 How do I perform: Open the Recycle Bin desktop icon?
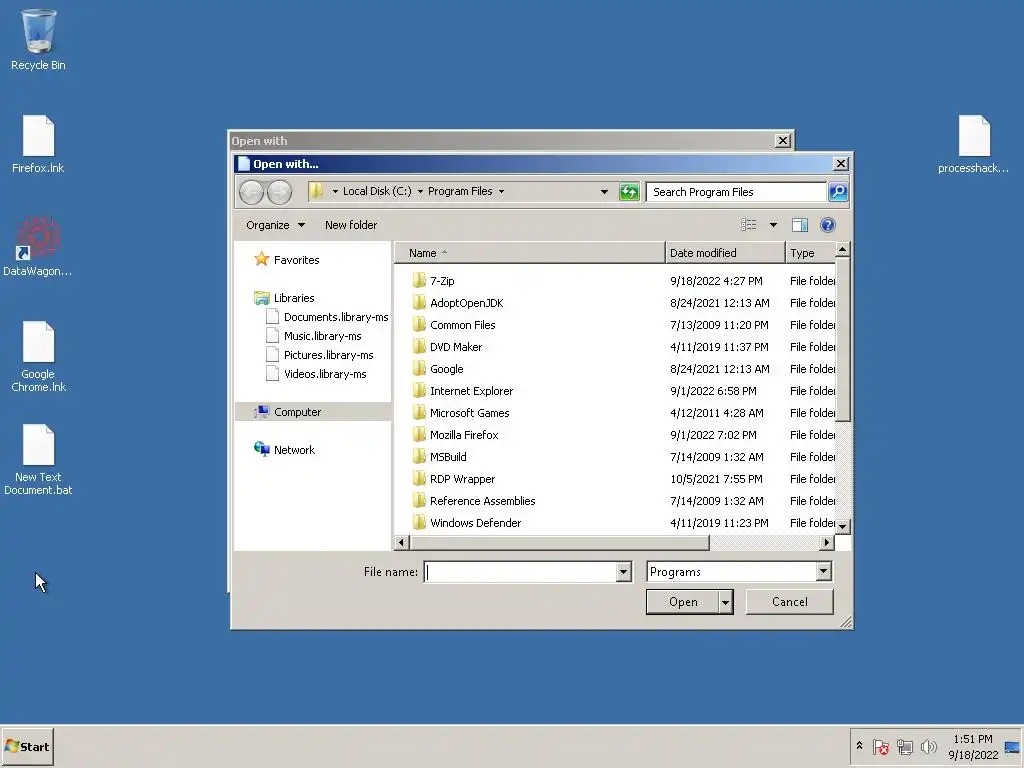(x=38, y=39)
